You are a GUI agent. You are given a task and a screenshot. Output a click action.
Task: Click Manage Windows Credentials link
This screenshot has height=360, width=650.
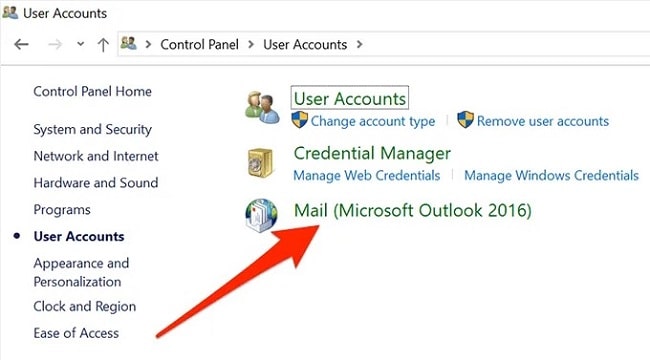point(551,175)
